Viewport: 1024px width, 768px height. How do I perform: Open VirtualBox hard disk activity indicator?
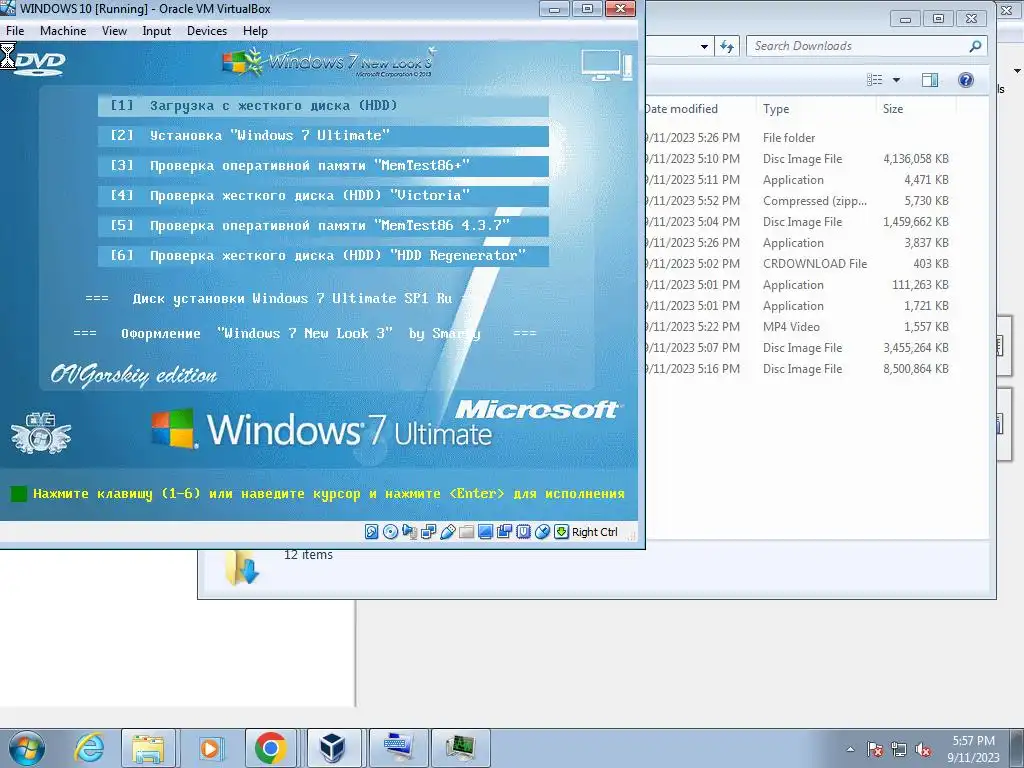[372, 532]
